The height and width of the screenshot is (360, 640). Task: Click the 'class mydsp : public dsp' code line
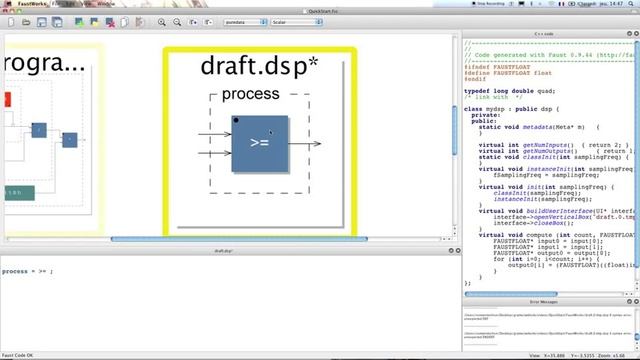[512, 109]
